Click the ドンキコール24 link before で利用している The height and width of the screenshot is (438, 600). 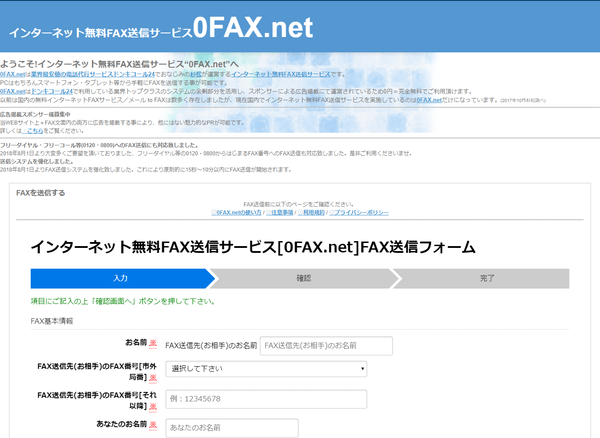coord(52,91)
